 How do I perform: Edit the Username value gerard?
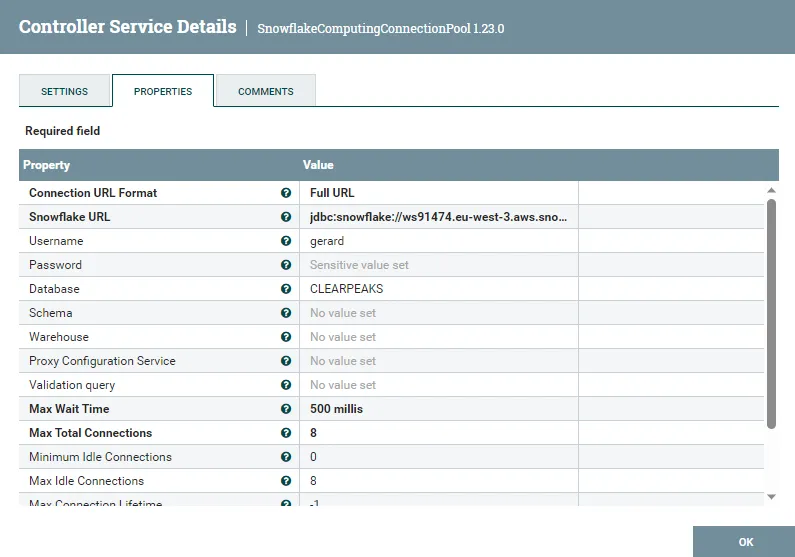(438, 241)
